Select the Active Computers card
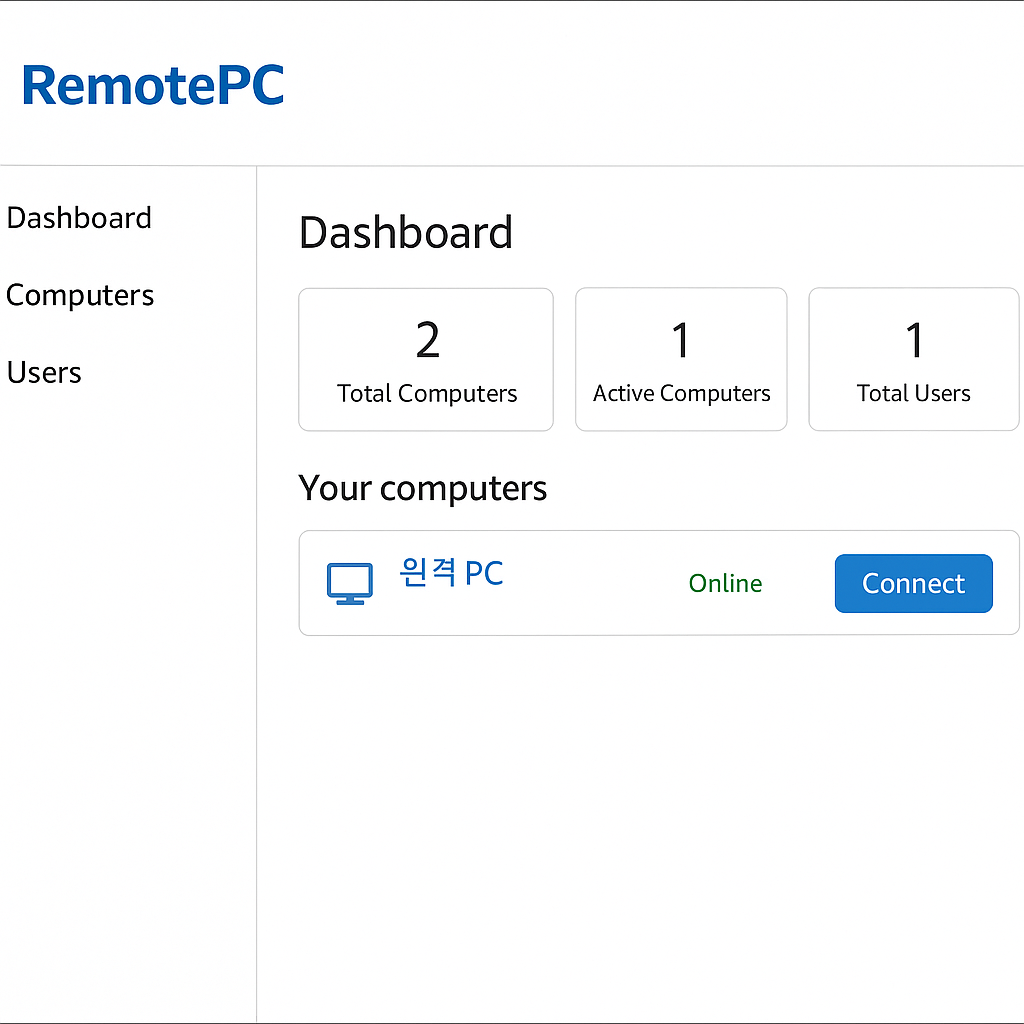This screenshot has height=1024, width=1024. [681, 359]
